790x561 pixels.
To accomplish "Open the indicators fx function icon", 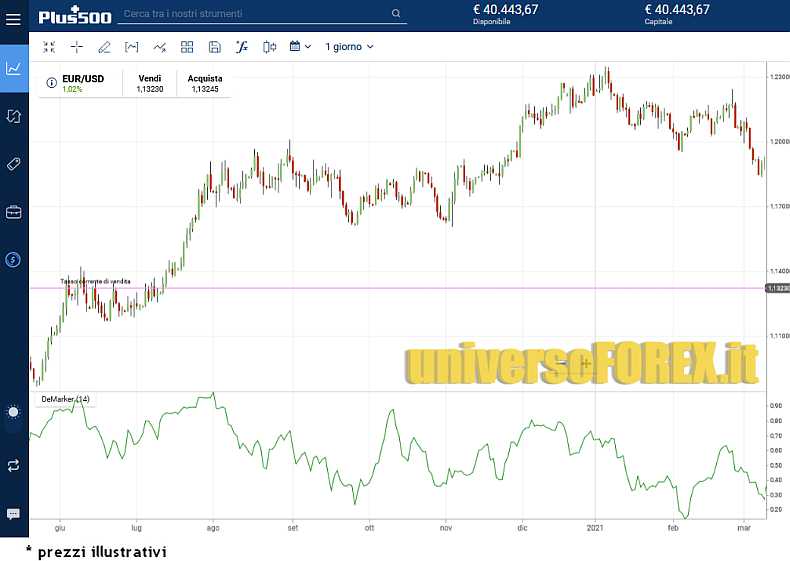I will click(241, 47).
